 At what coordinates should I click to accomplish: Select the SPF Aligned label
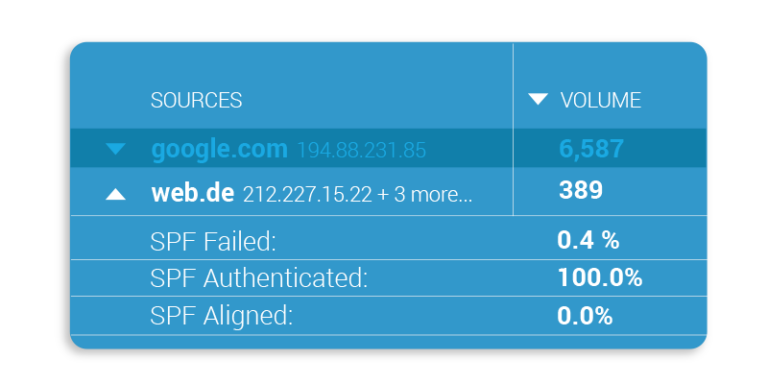pyautogui.click(x=221, y=316)
